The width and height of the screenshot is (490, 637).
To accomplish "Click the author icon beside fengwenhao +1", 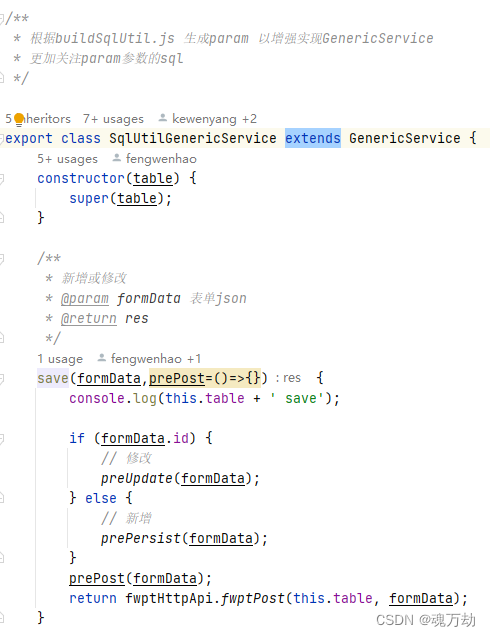I will 102,358.
